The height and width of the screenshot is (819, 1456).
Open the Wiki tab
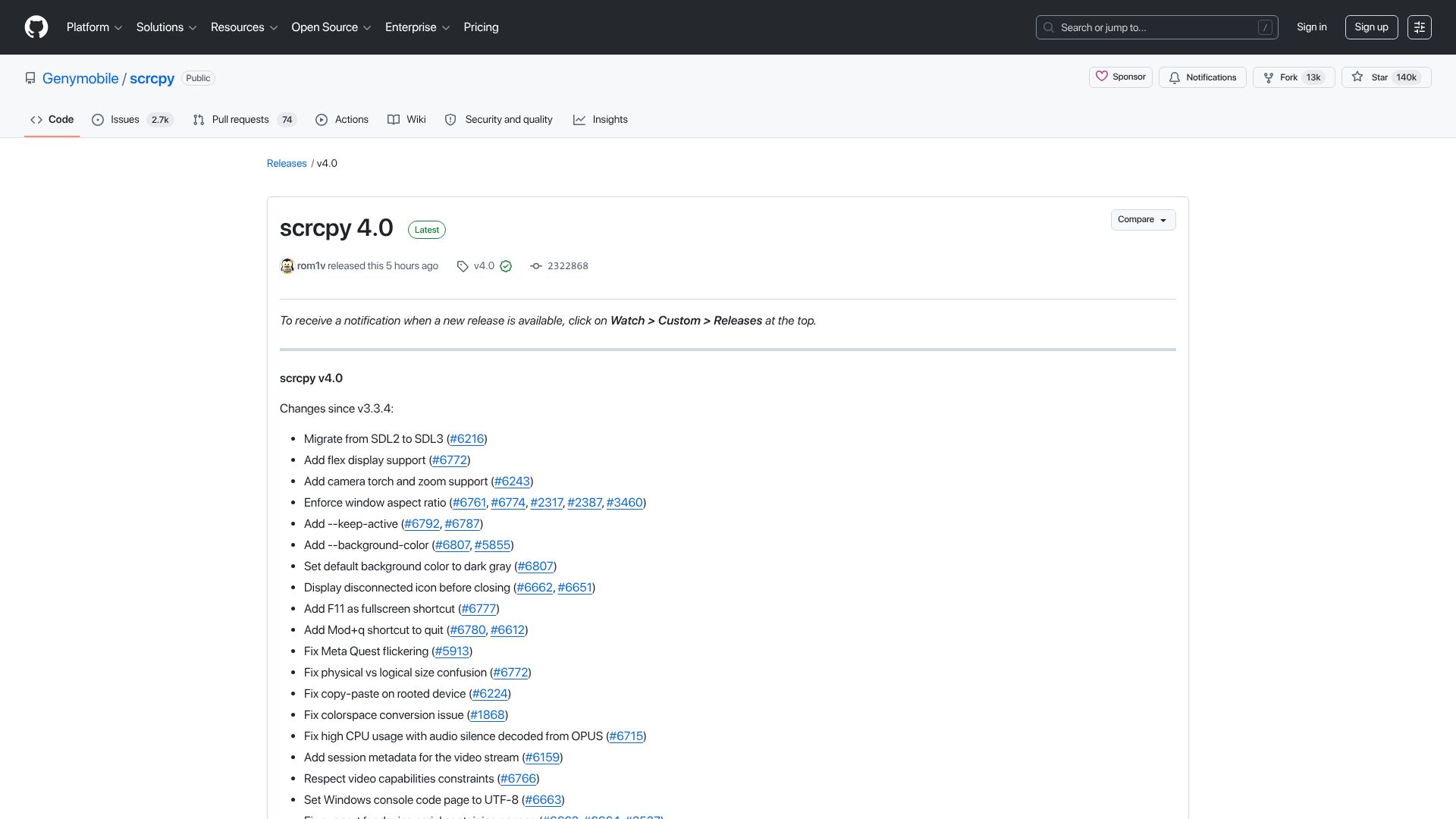[x=406, y=120]
